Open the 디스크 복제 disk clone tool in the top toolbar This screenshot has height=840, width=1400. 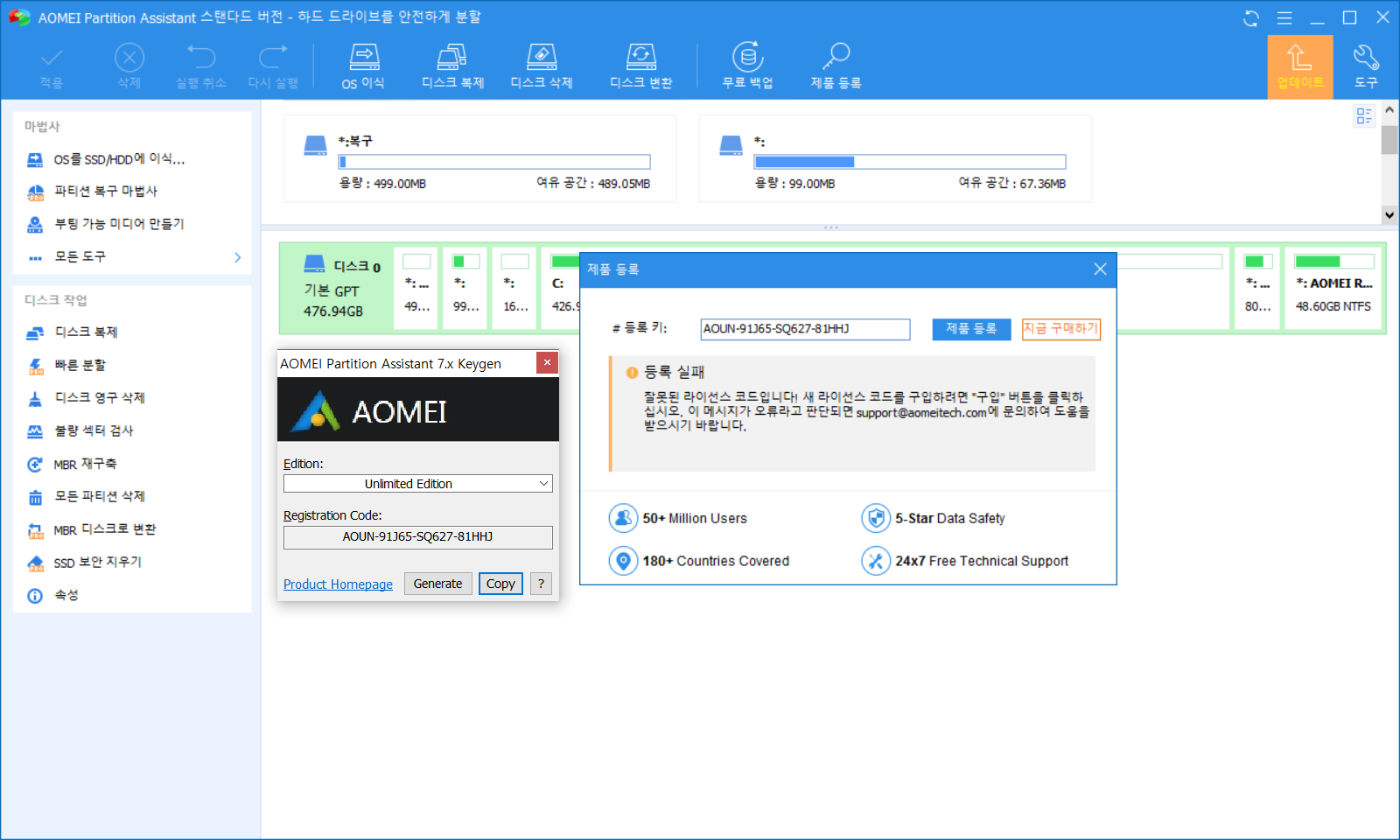(x=452, y=66)
